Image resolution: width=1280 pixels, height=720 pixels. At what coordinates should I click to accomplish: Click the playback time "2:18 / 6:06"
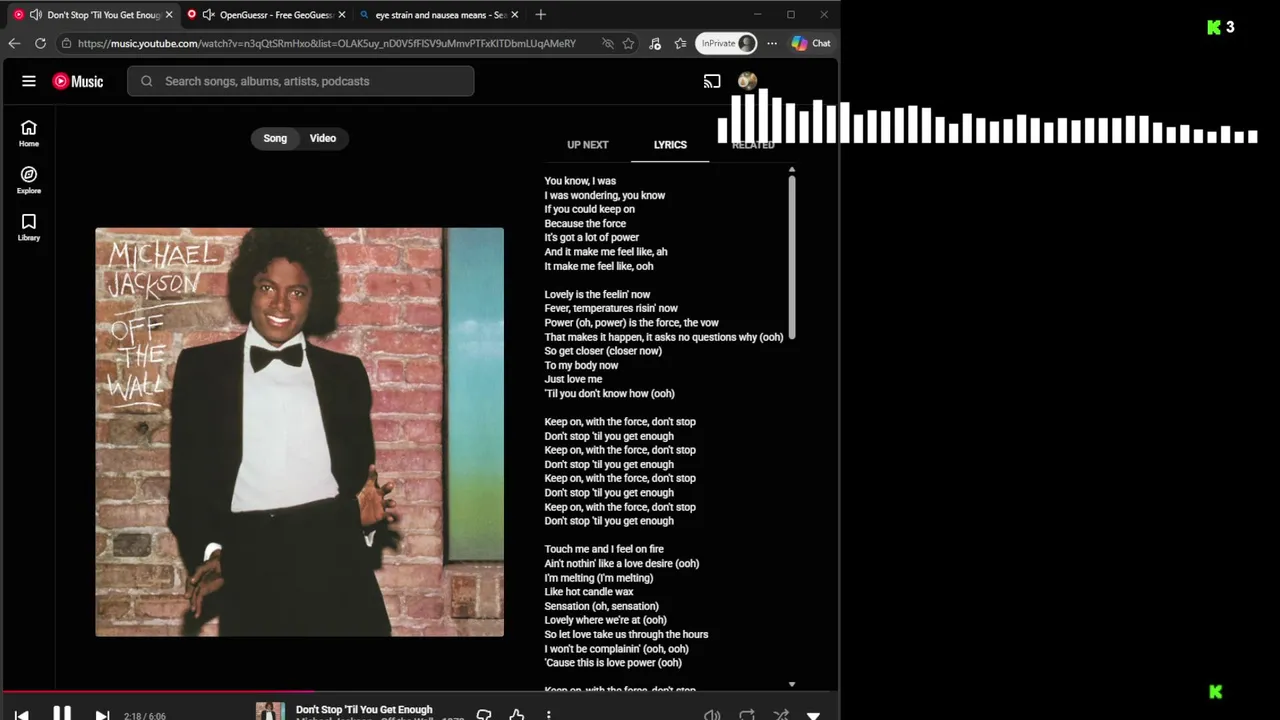[x=145, y=716]
